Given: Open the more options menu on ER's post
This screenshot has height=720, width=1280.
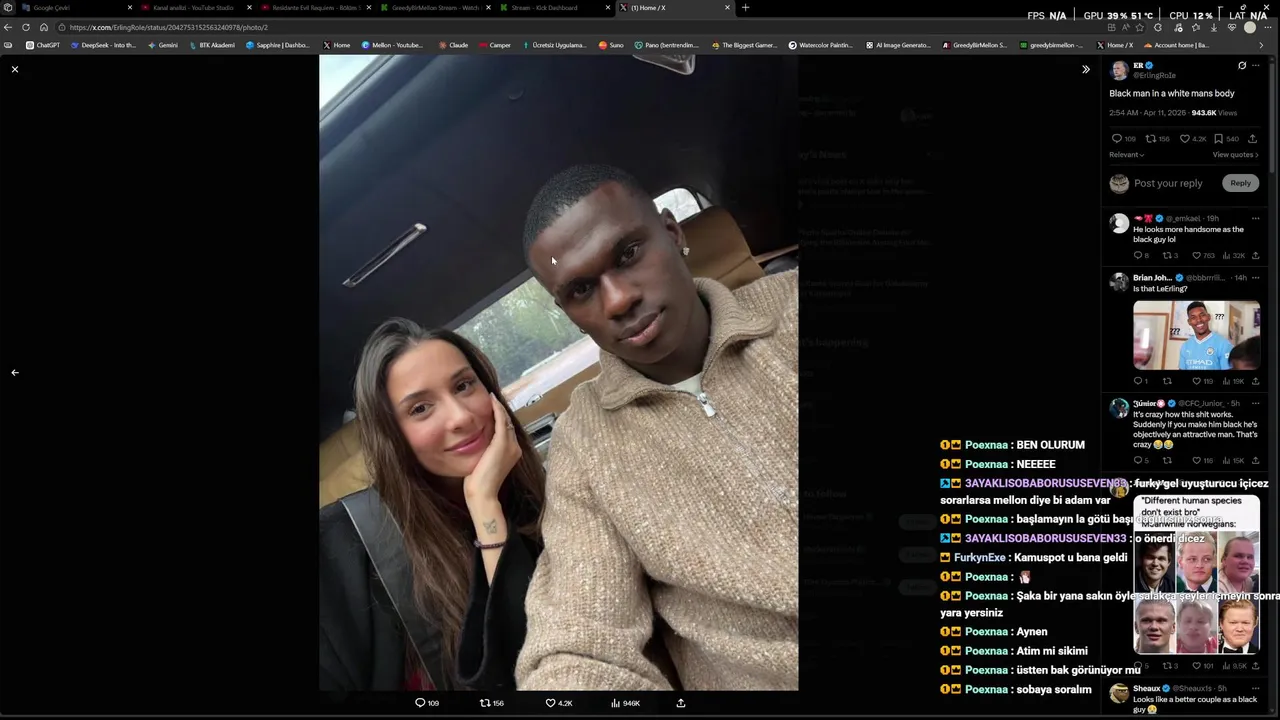Looking at the screenshot, I should (x=1256, y=66).
